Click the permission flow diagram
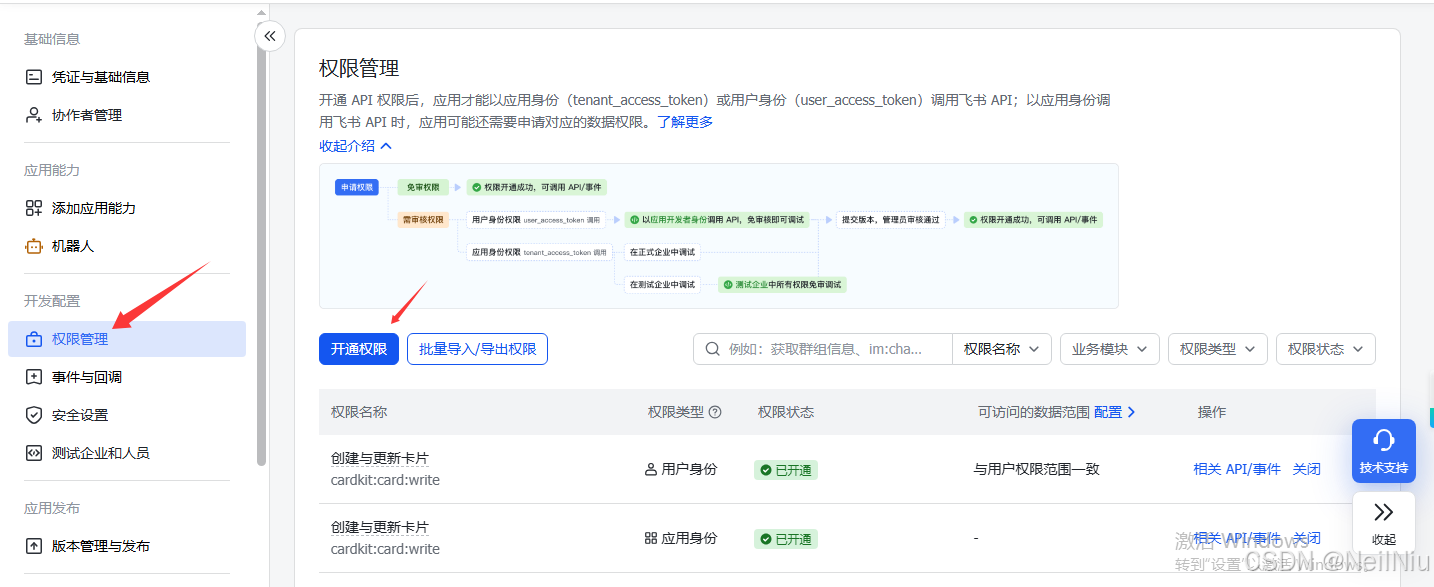Image resolution: width=1434 pixels, height=587 pixels. [x=719, y=236]
